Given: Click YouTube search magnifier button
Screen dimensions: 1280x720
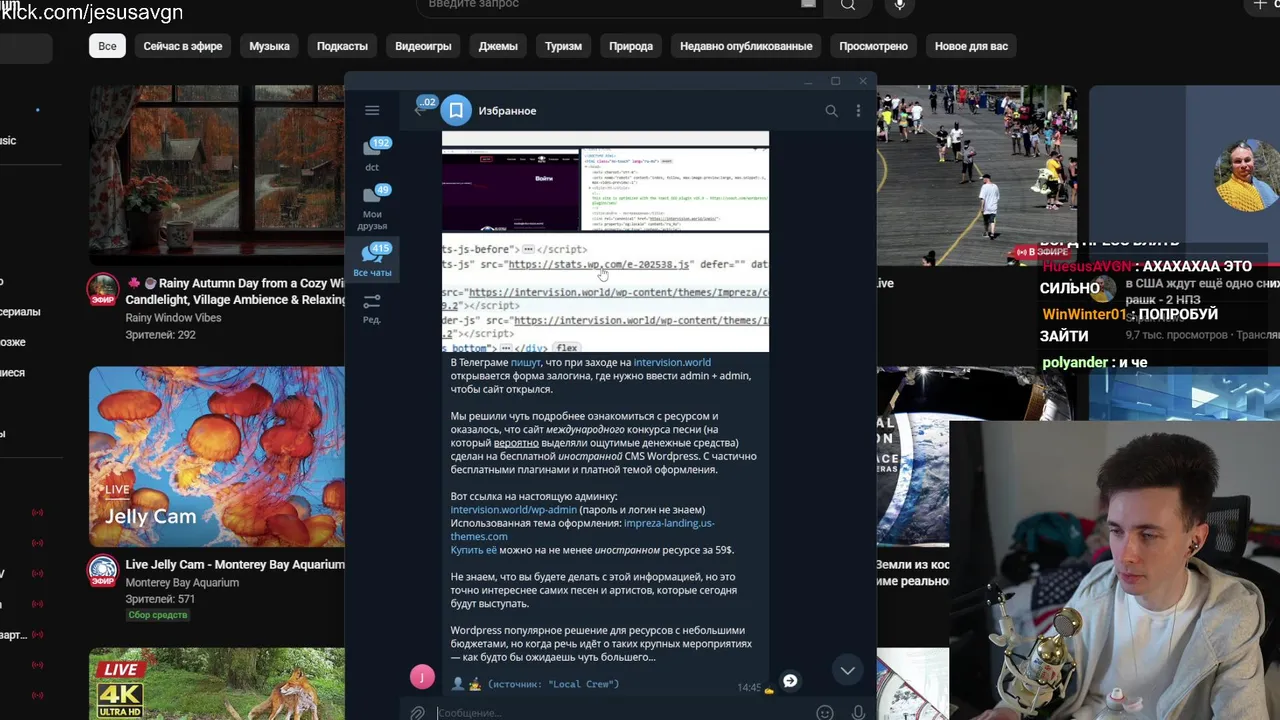Looking at the screenshot, I should tap(848, 6).
